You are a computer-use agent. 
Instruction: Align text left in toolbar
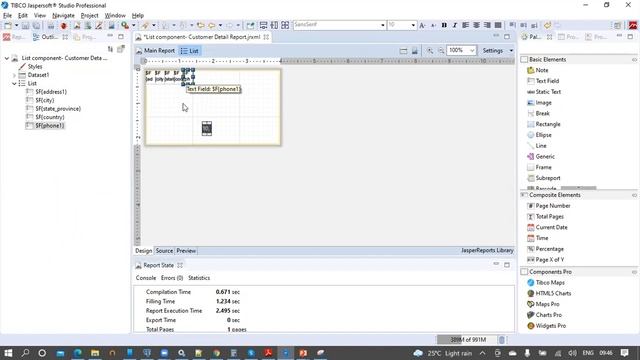click(x=465, y=25)
